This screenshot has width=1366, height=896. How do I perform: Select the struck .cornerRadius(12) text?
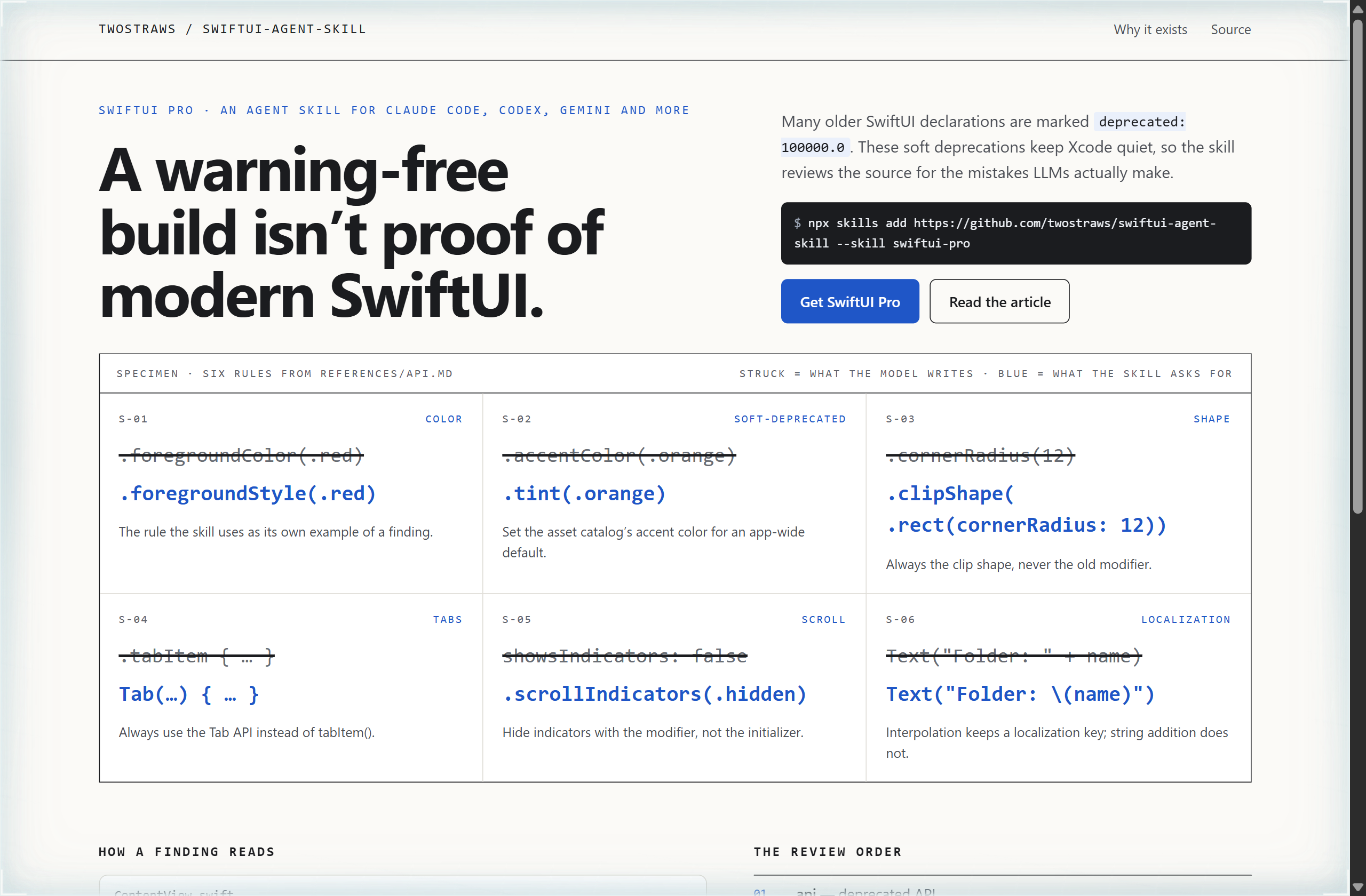tap(980, 455)
